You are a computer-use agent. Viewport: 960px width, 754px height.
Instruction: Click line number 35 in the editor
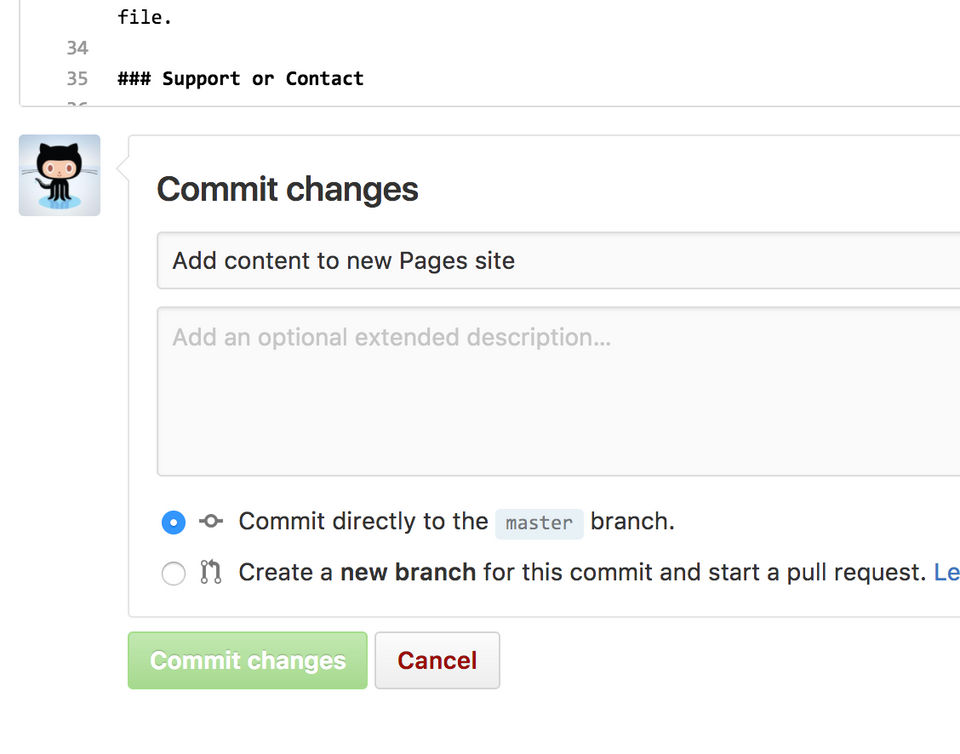(77, 79)
